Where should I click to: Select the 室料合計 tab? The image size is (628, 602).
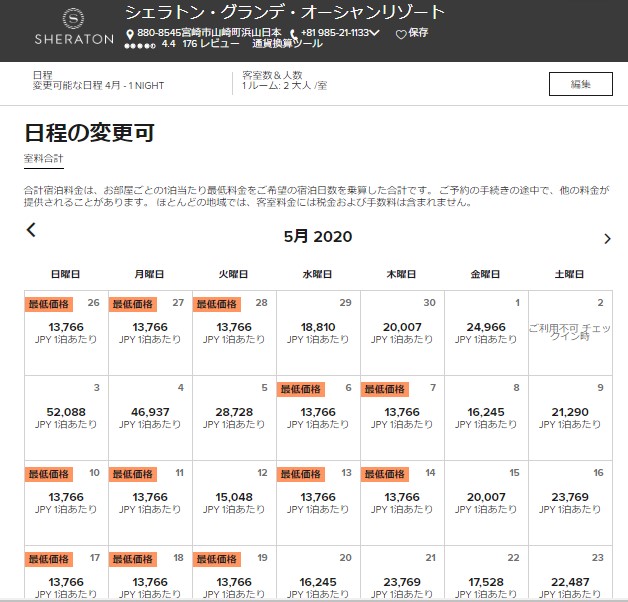[44, 159]
